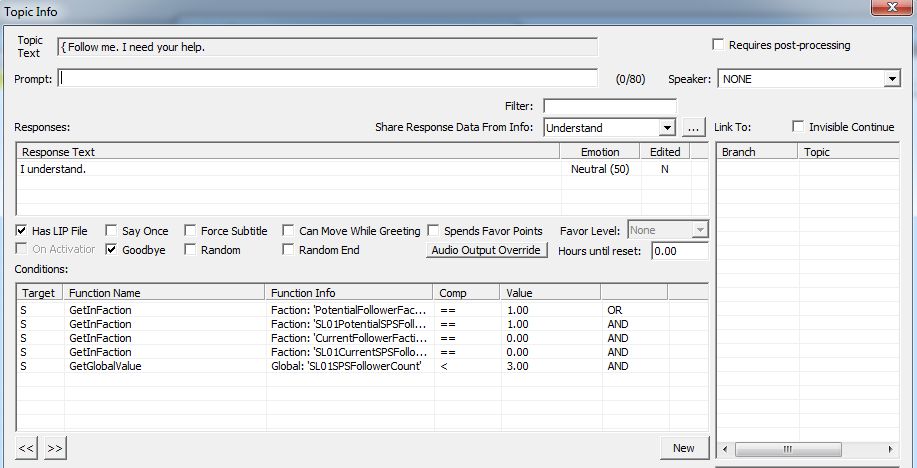Click the Value column header
The image size is (917, 468).
click(550, 292)
